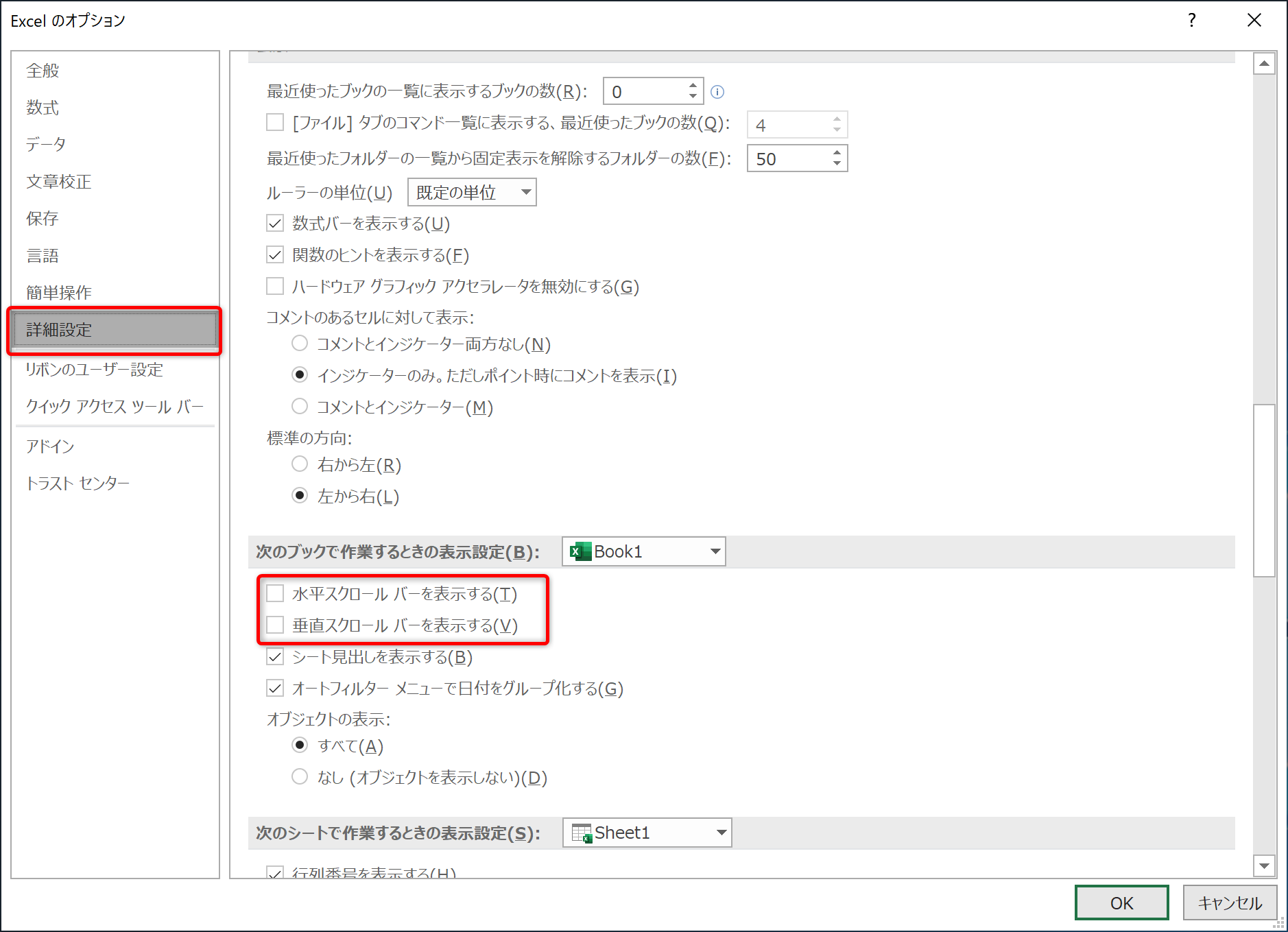Image resolution: width=1288 pixels, height=932 pixels.
Task: Click the scrollbar down arrow
Action: pyautogui.click(x=1264, y=865)
